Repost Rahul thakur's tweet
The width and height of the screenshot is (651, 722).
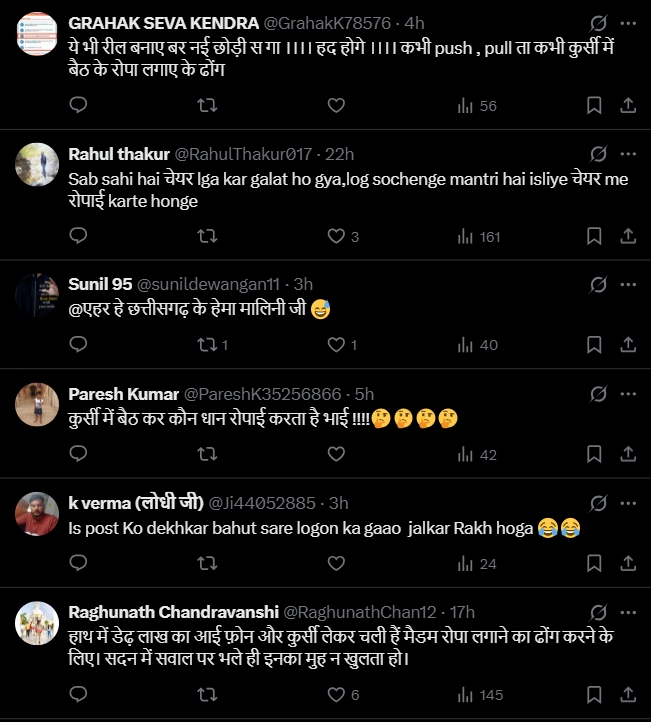(207, 236)
